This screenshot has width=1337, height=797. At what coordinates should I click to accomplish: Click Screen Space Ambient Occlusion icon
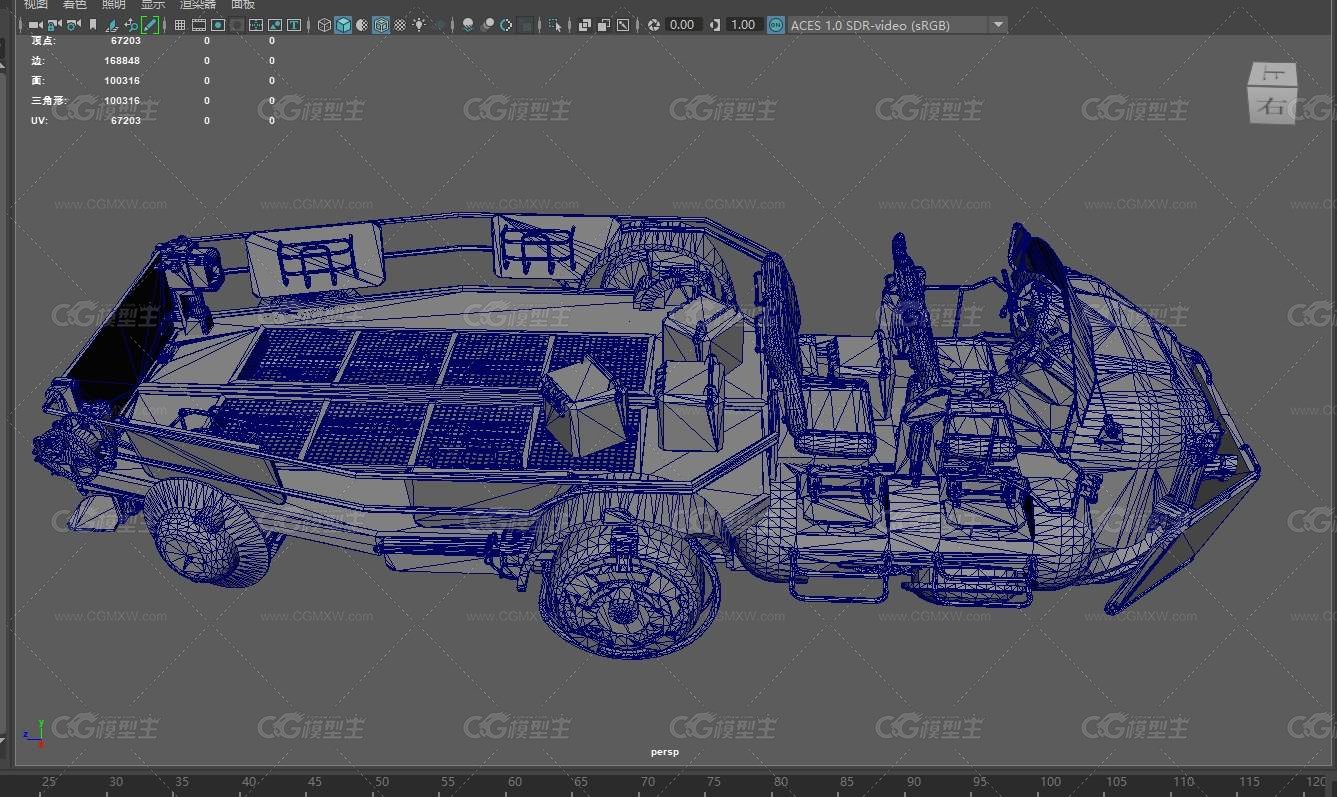coord(468,25)
